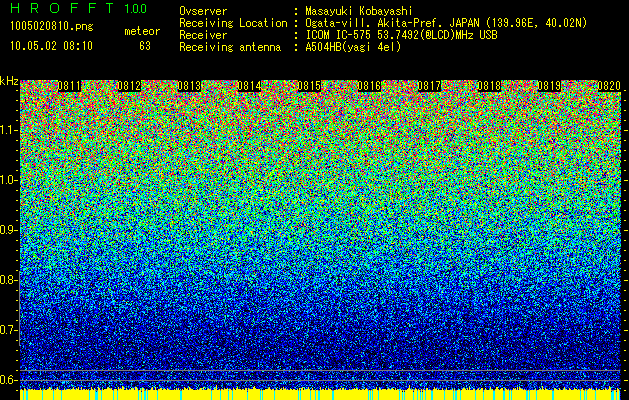Viewport: 629px width, 400px height.
Task: Click the Receiving antenna label
Action: click(230, 47)
